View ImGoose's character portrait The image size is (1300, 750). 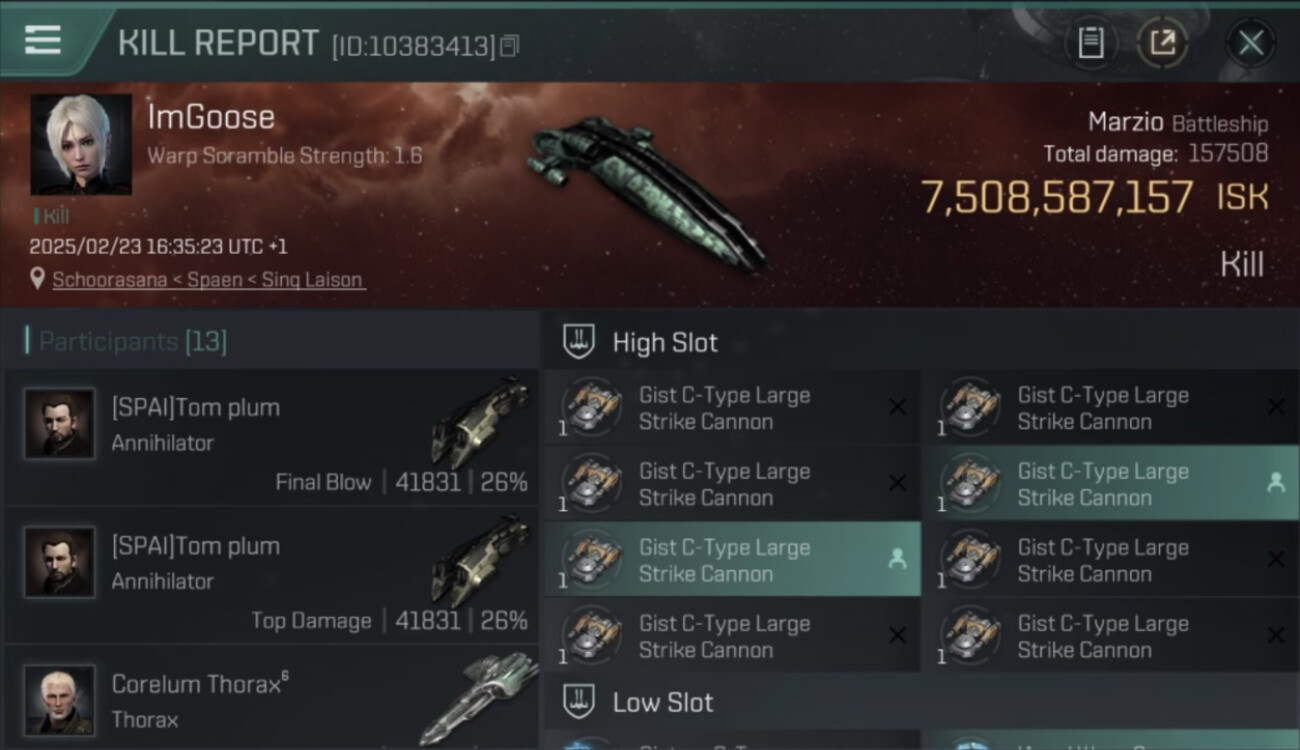pyautogui.click(x=81, y=145)
